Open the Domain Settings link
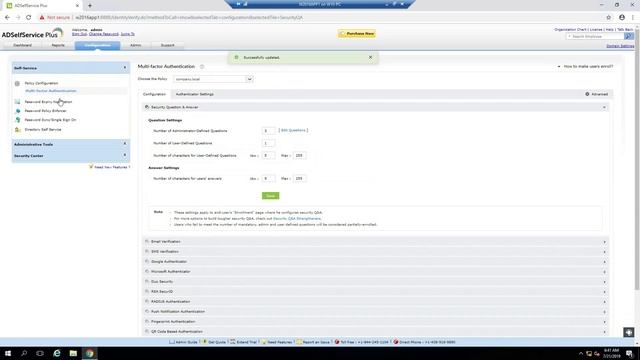This screenshot has width=640, height=360. [x=620, y=46]
